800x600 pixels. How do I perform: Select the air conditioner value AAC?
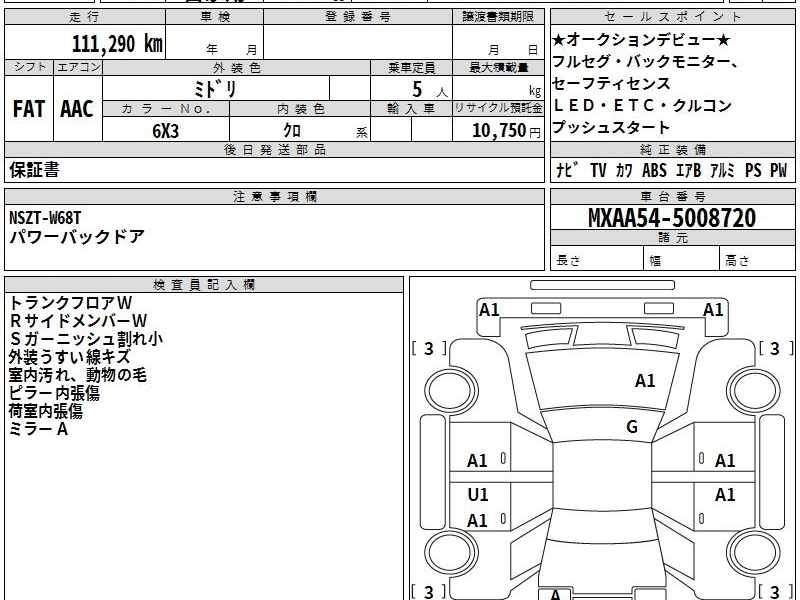click(x=77, y=109)
